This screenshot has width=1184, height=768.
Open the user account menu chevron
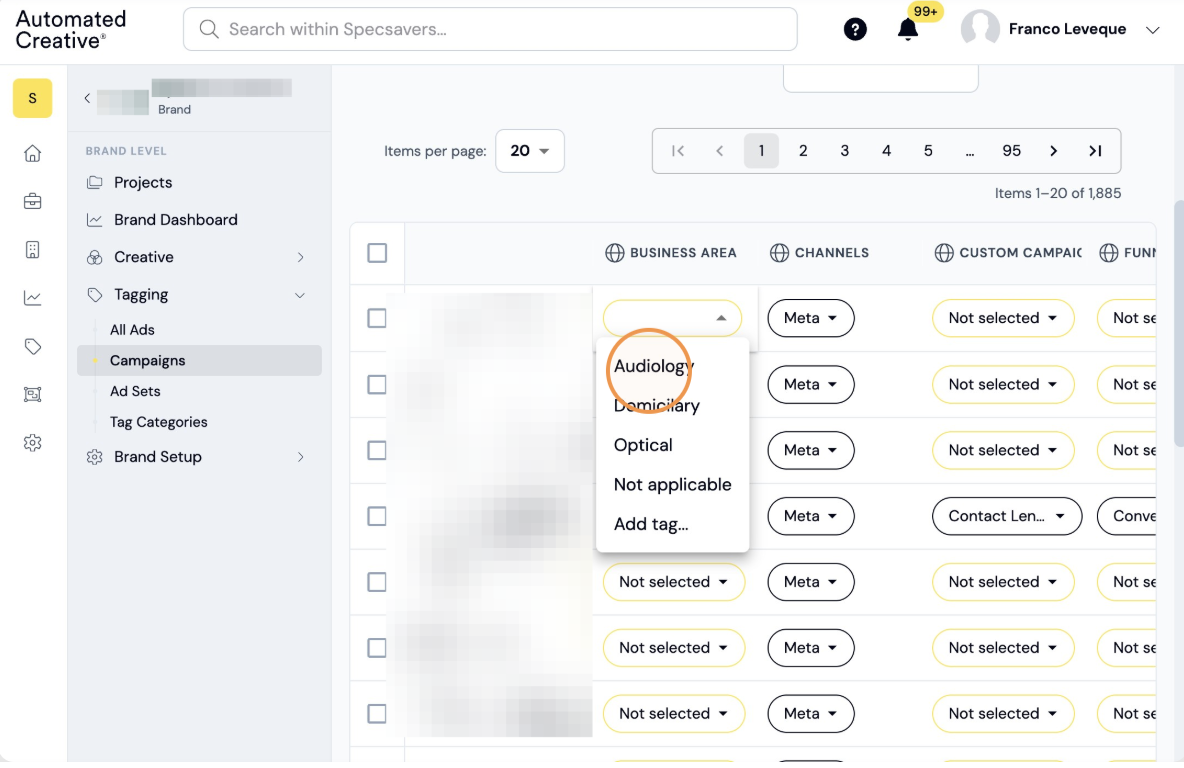click(1152, 30)
